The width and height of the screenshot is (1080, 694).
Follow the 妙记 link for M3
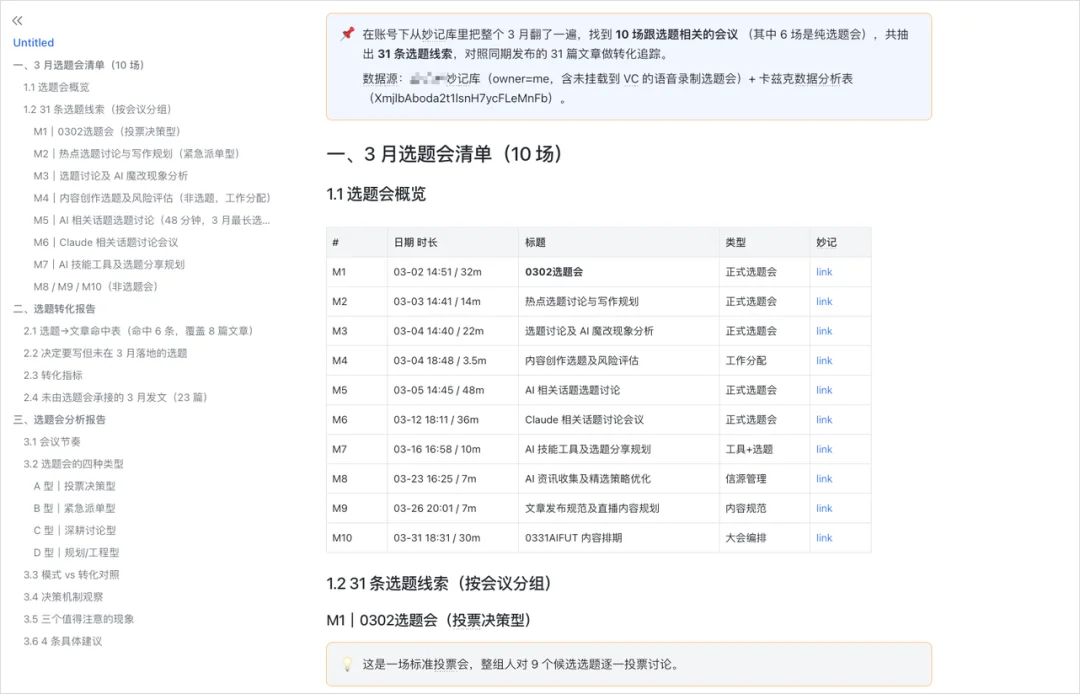824,331
